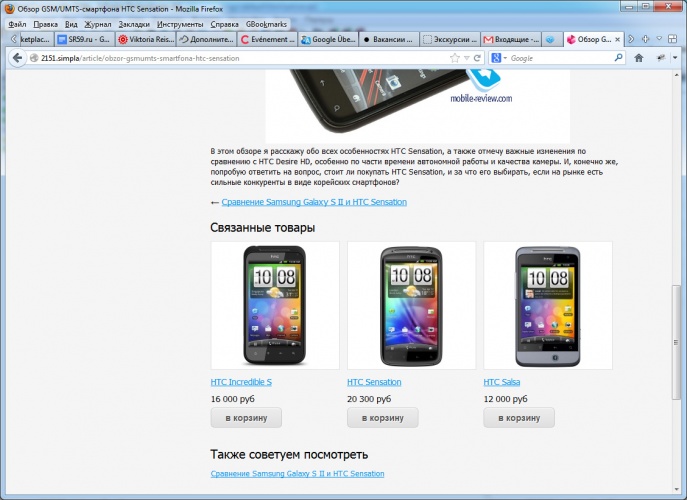The width and height of the screenshot is (687, 500).
Task: Open a new tab with the plus icon
Action: point(645,39)
